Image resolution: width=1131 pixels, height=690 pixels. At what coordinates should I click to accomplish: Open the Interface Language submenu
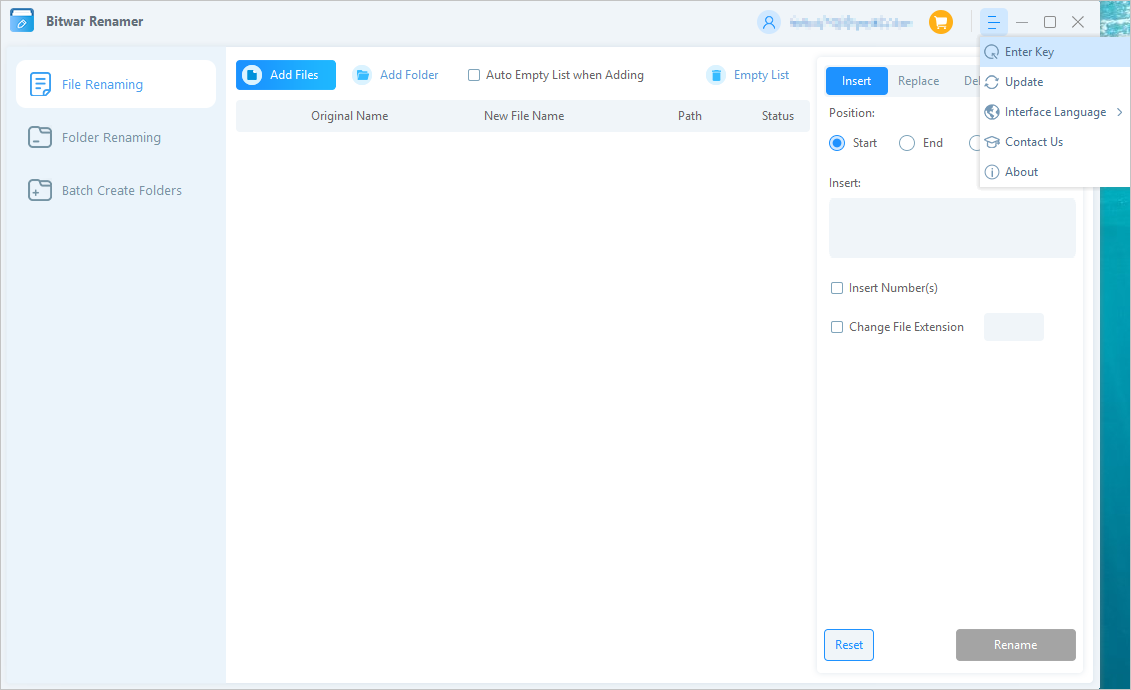[x=1055, y=112]
